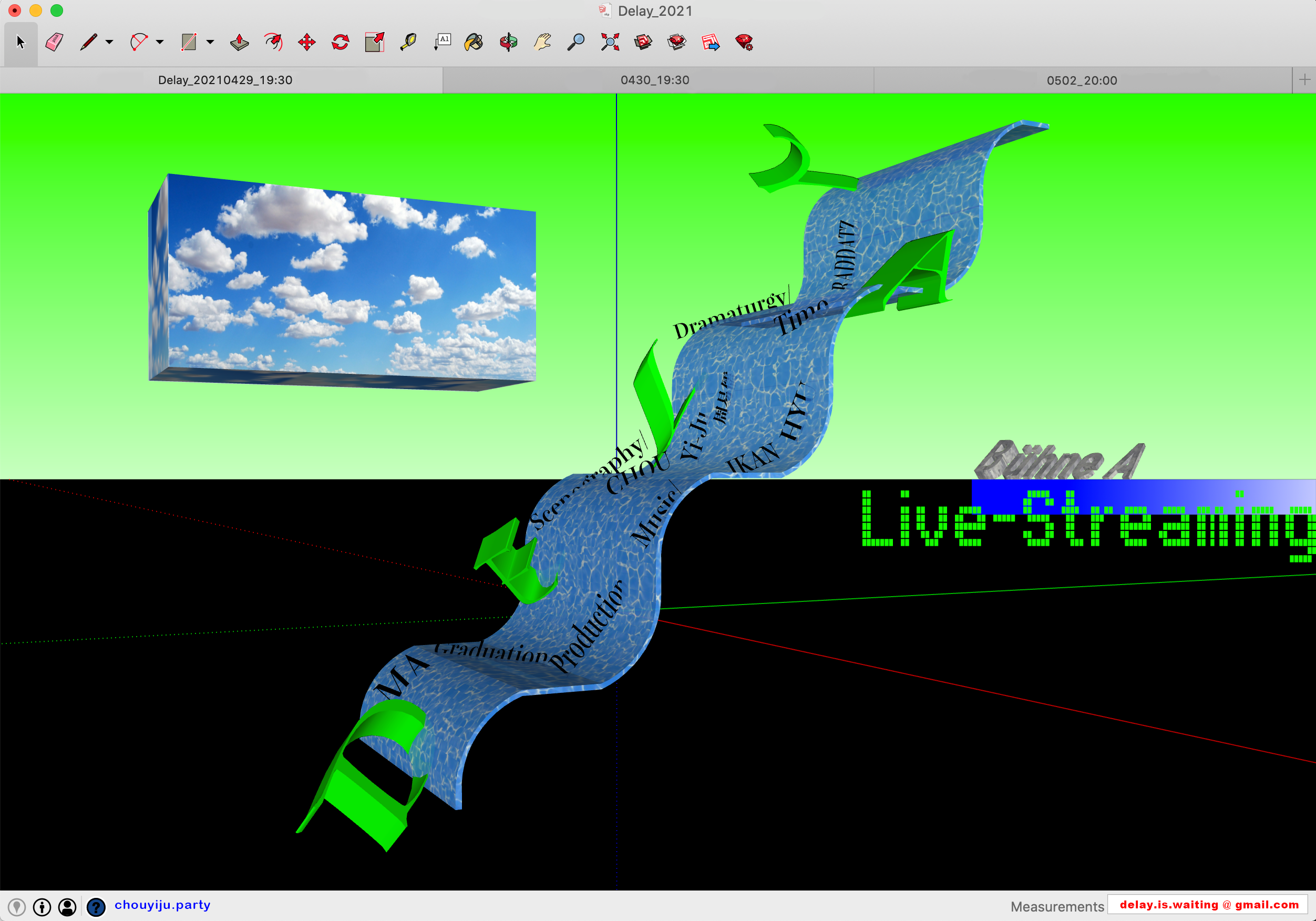Open the Extension Manager ruby icon
Image resolution: width=1316 pixels, height=921 pixels.
coord(744,42)
